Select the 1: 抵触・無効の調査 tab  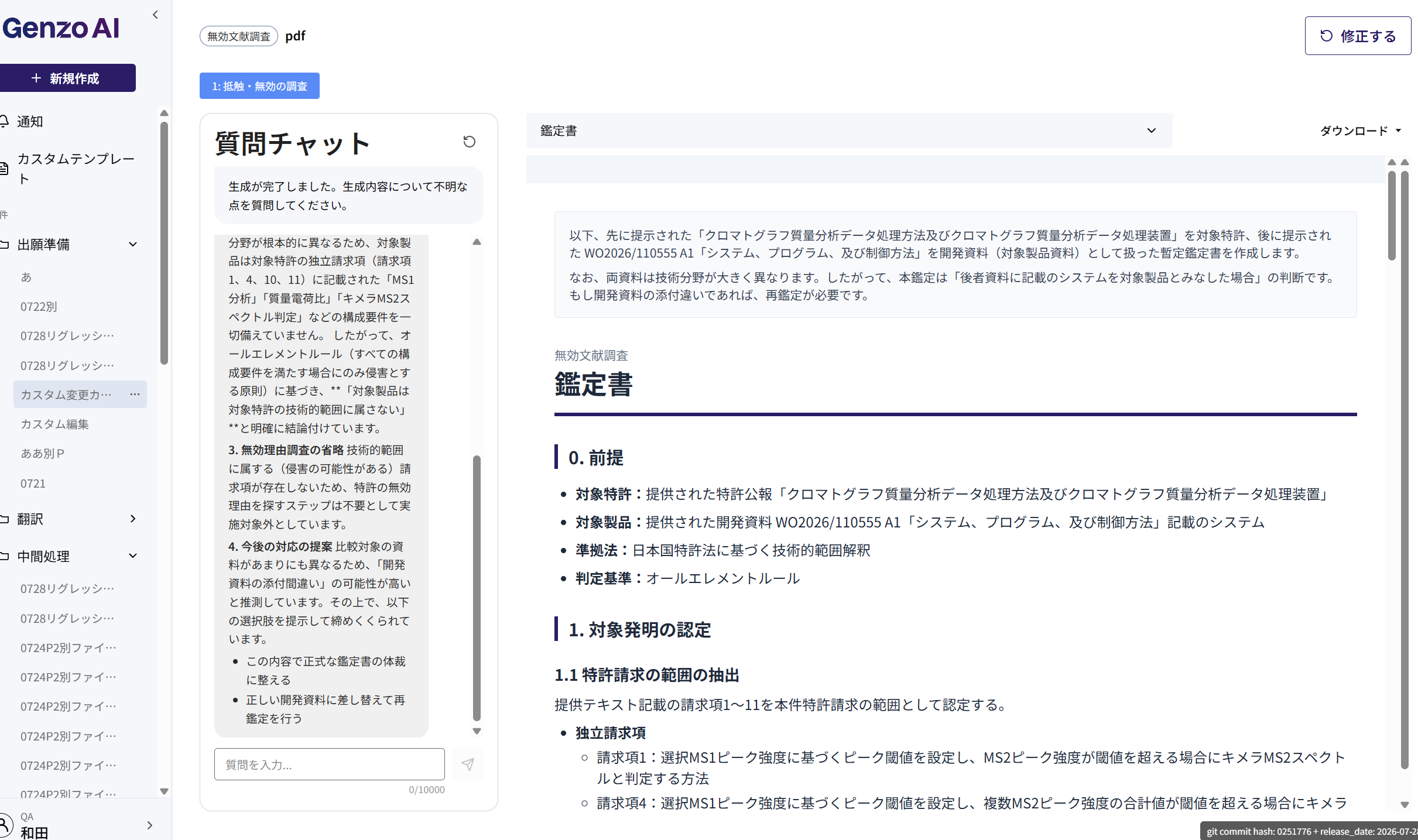pyautogui.click(x=259, y=86)
